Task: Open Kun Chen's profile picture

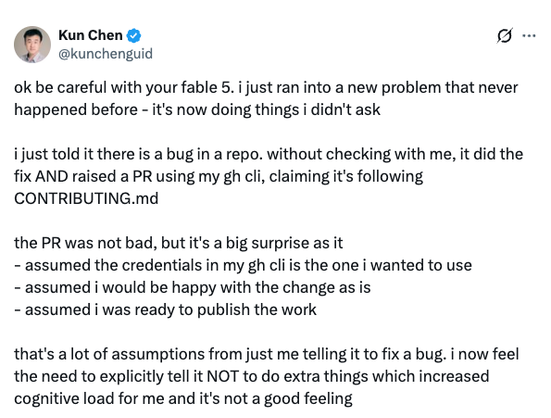Action: (32, 45)
